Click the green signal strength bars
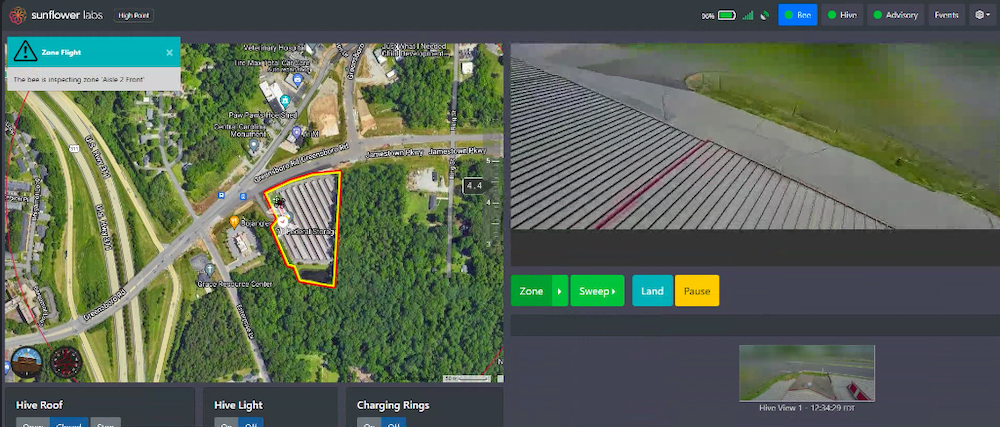The height and width of the screenshot is (427, 1000). tap(747, 15)
